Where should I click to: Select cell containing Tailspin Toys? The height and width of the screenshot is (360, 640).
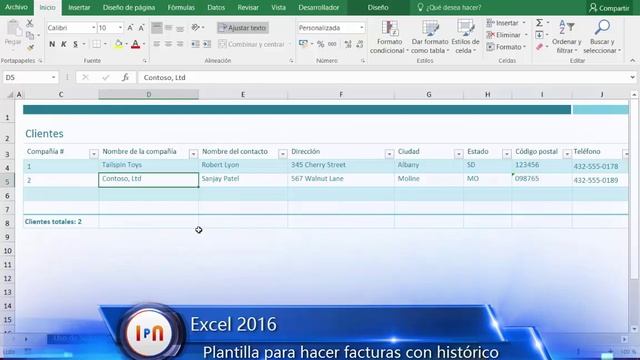pyautogui.click(x=149, y=165)
